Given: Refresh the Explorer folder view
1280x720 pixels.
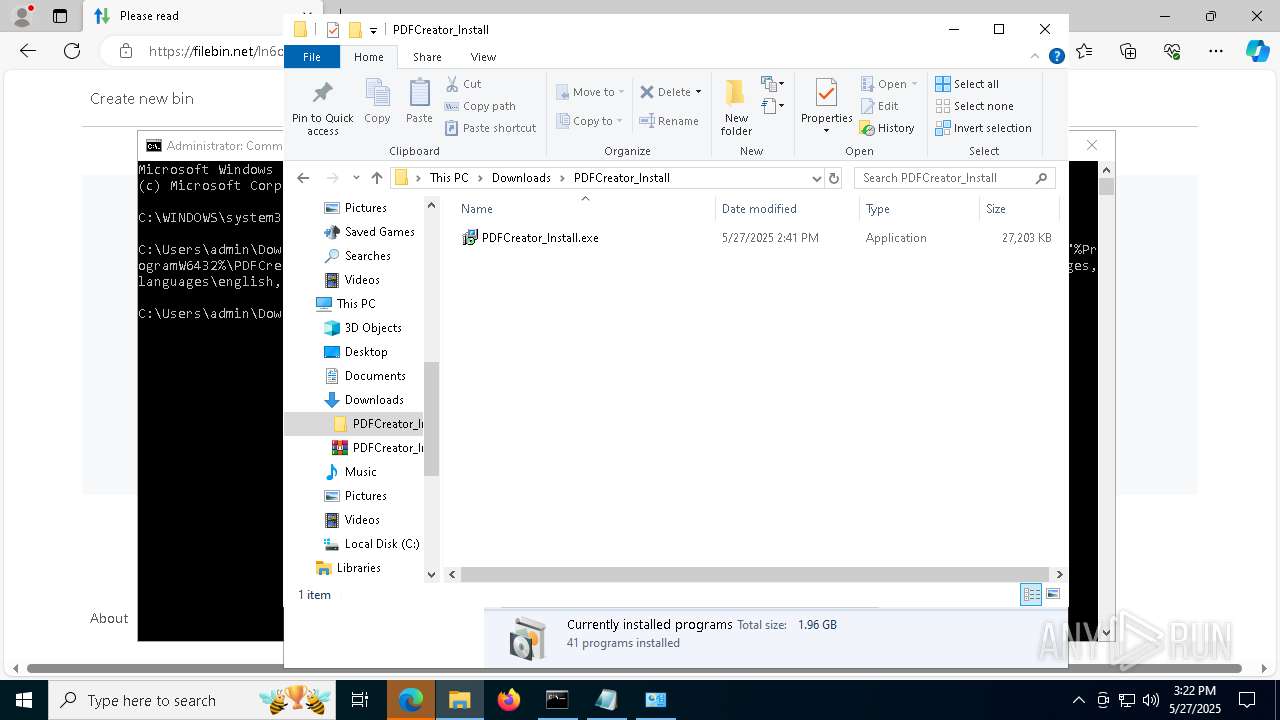Looking at the screenshot, I should 834,178.
